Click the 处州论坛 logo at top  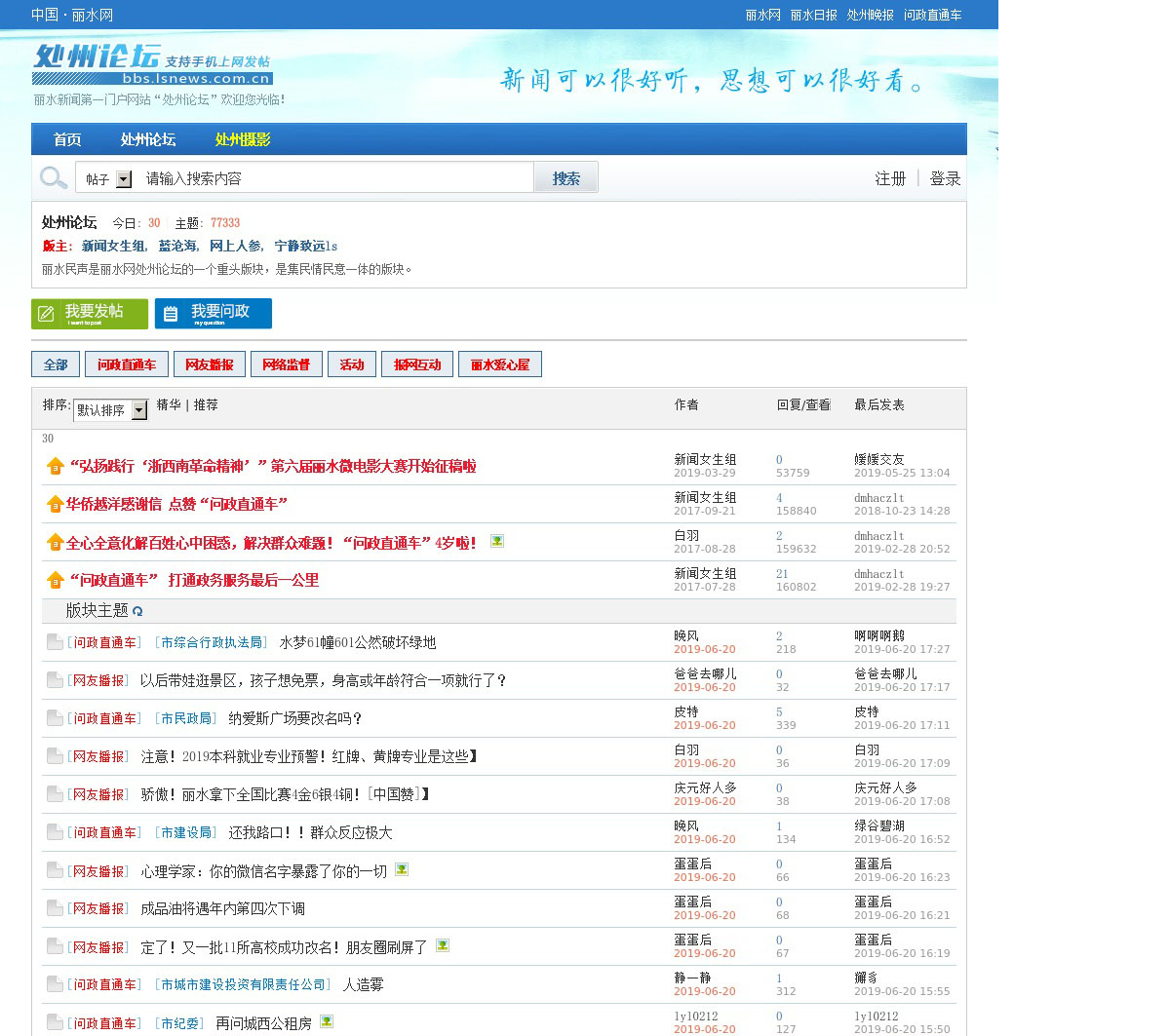tap(152, 63)
